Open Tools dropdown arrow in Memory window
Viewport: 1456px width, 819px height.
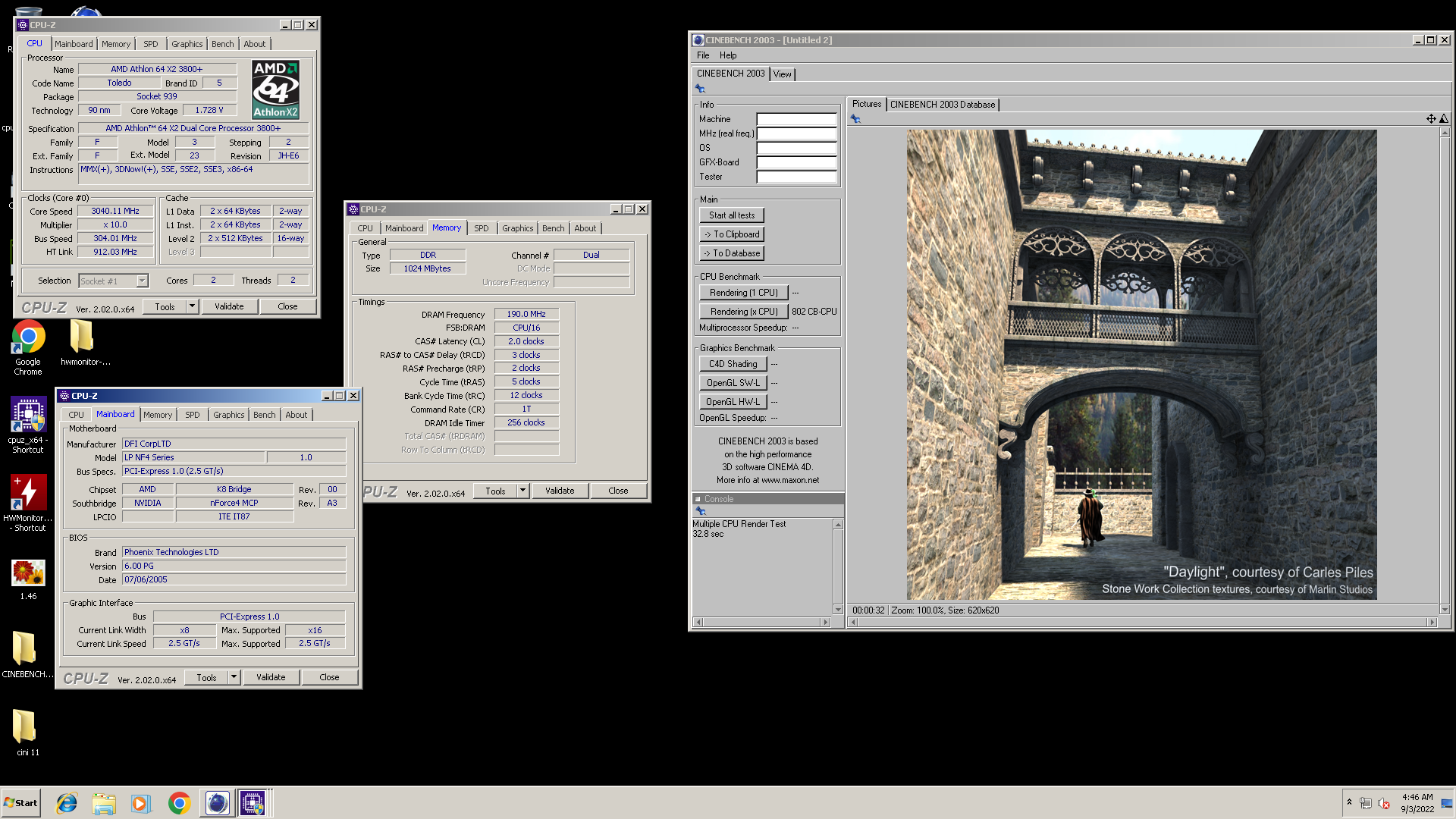[522, 491]
